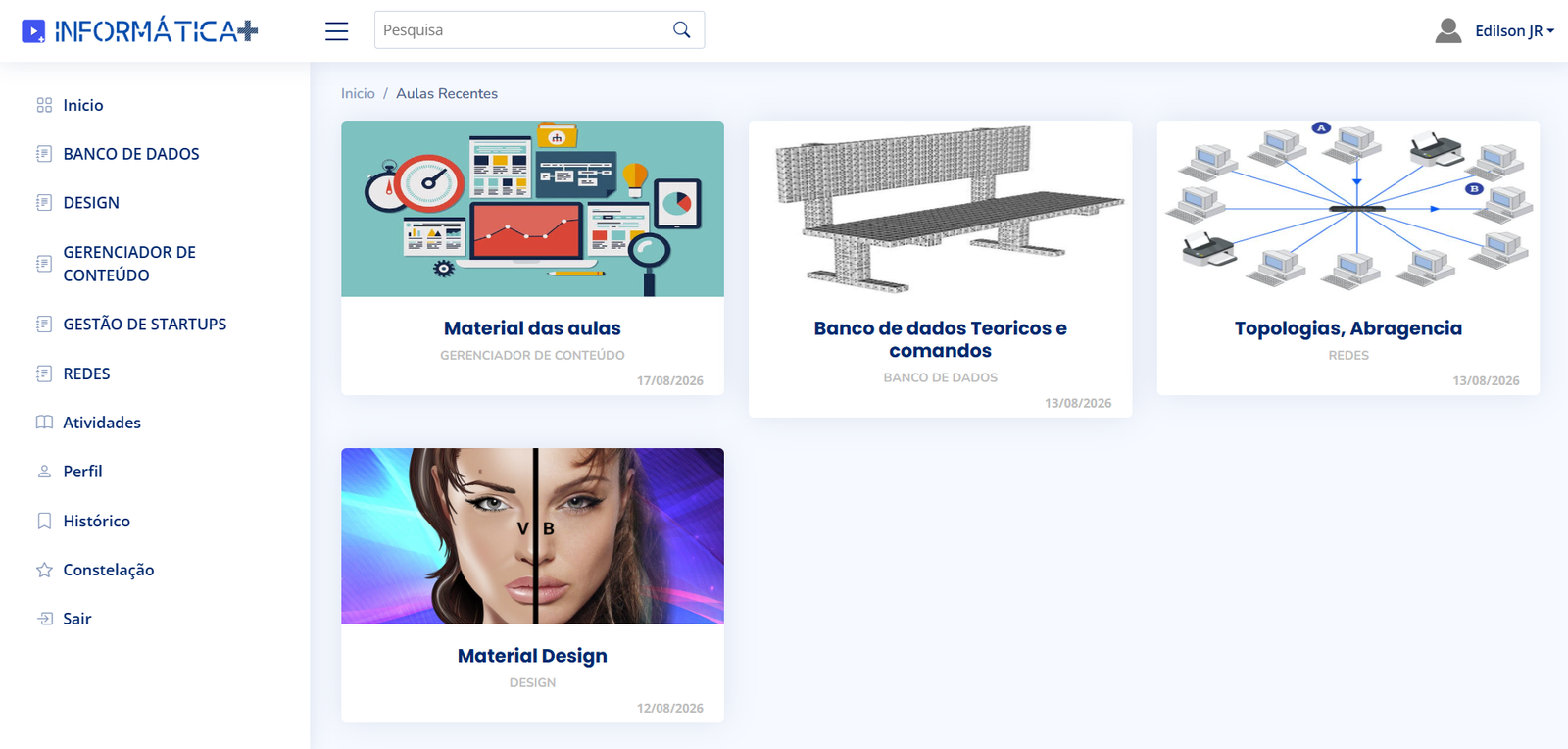
Task: Open Histórico in the sidebar
Action: click(96, 521)
